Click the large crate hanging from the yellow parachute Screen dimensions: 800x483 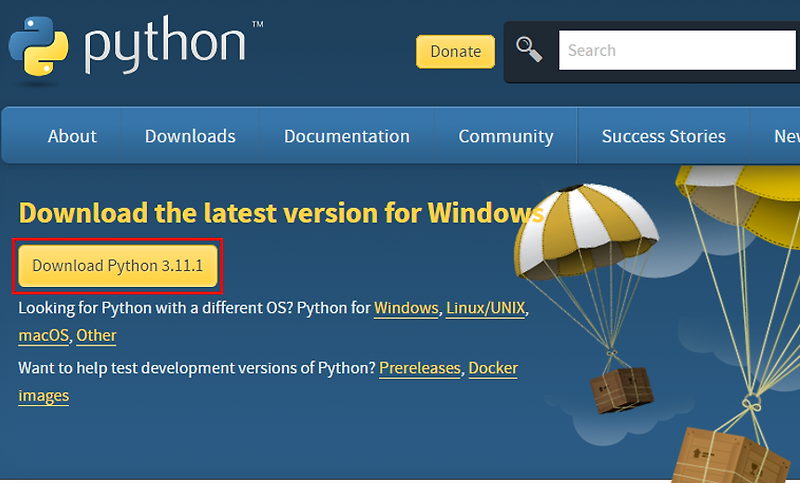point(732,455)
